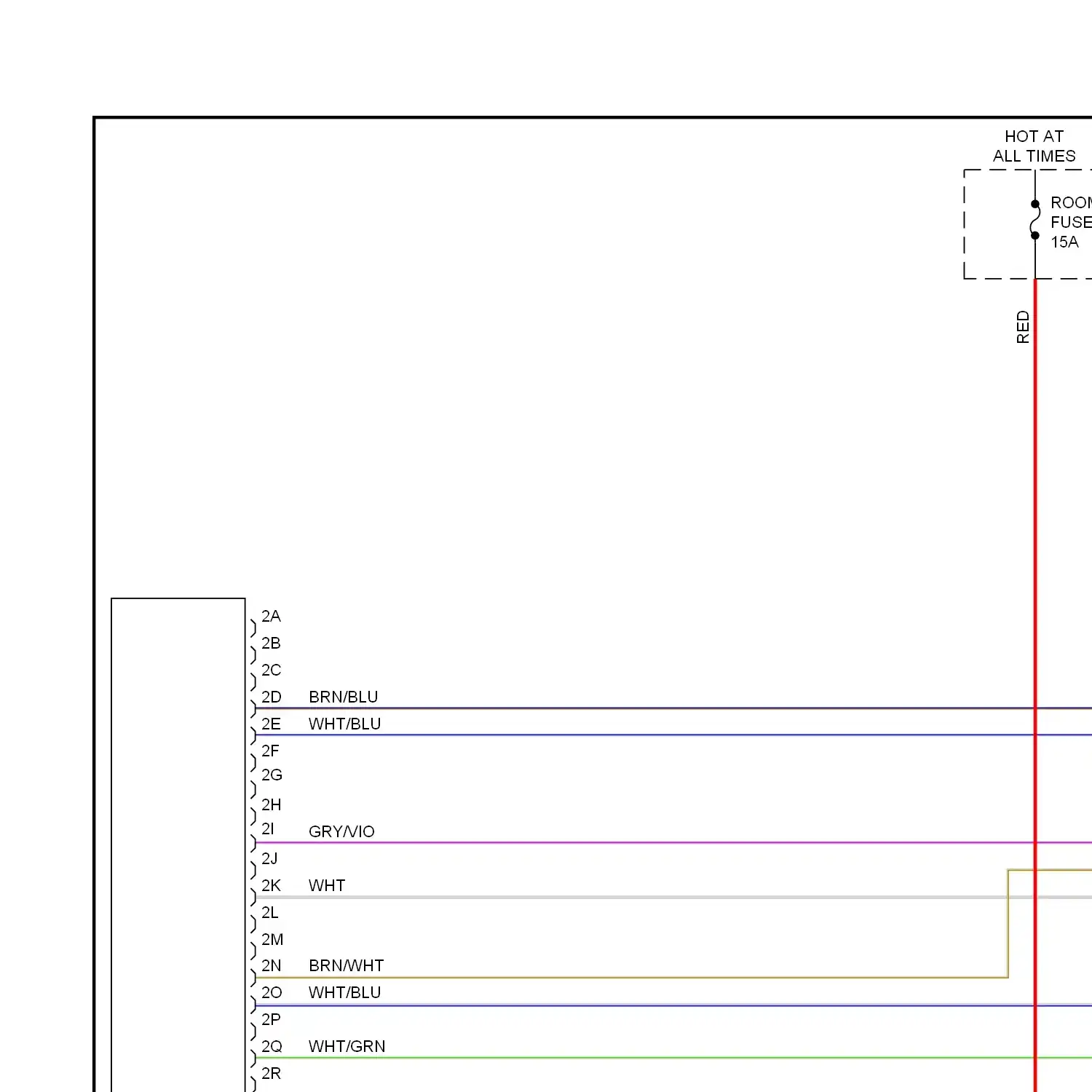Viewport: 1092px width, 1092px height.
Task: Select connector pin 2I label
Action: pos(268,828)
